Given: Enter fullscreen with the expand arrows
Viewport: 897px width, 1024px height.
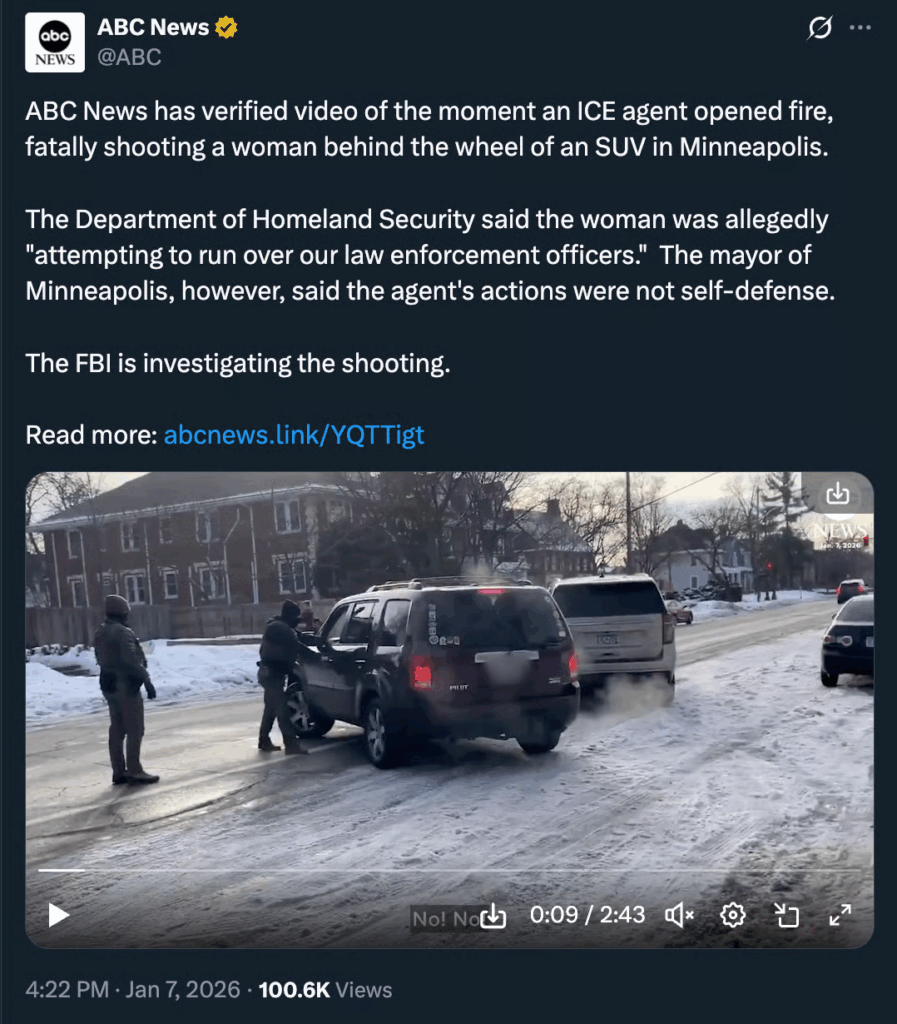Looking at the screenshot, I should coord(840,915).
